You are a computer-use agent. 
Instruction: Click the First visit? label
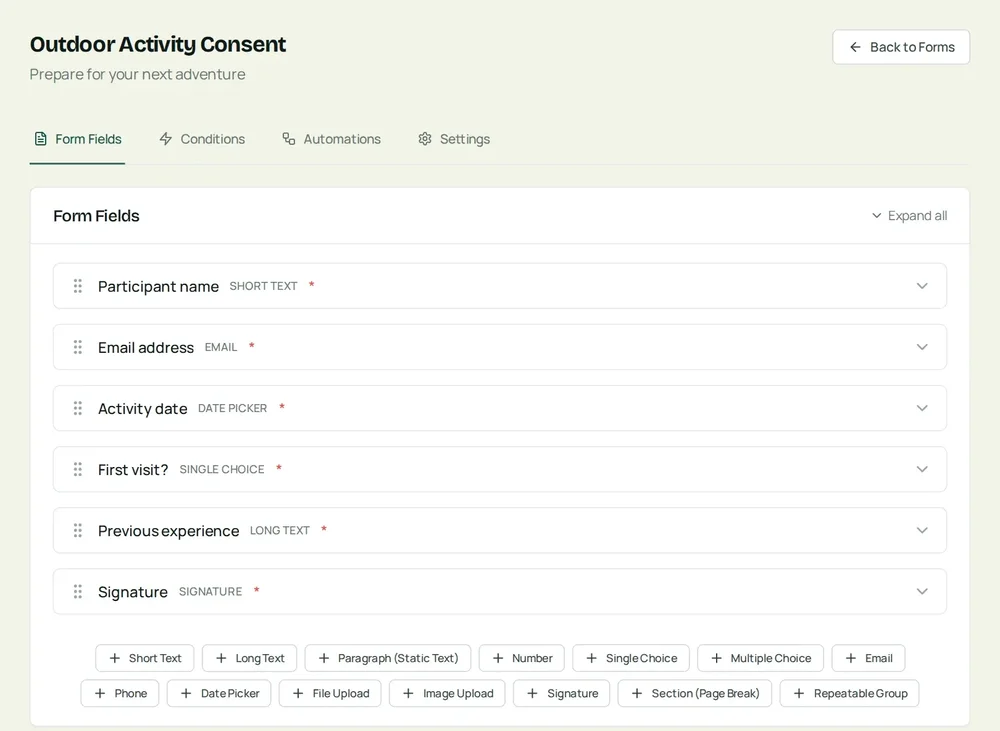tap(133, 470)
